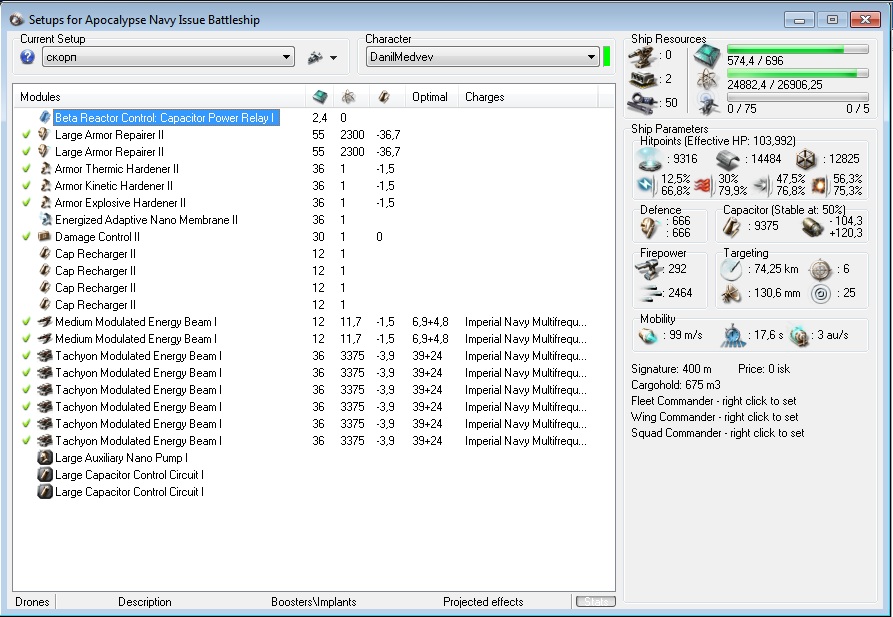
Task: Click the second Large Capacitor Control Circuit I icon
Action: pyautogui.click(x=45, y=492)
